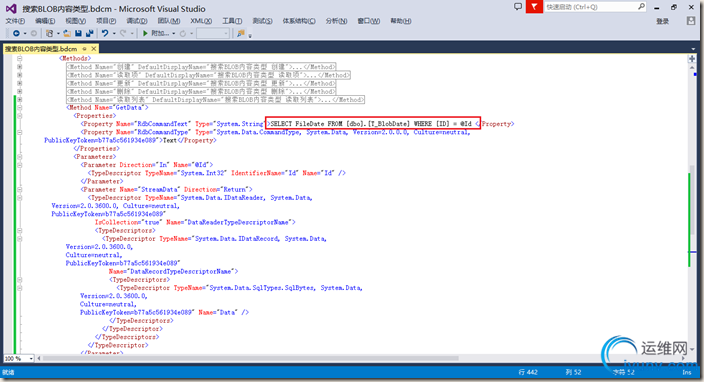Click the magnifier icon in Quick Launch
Image resolution: width=704 pixels, height=382 pixels.
pos(641,7)
